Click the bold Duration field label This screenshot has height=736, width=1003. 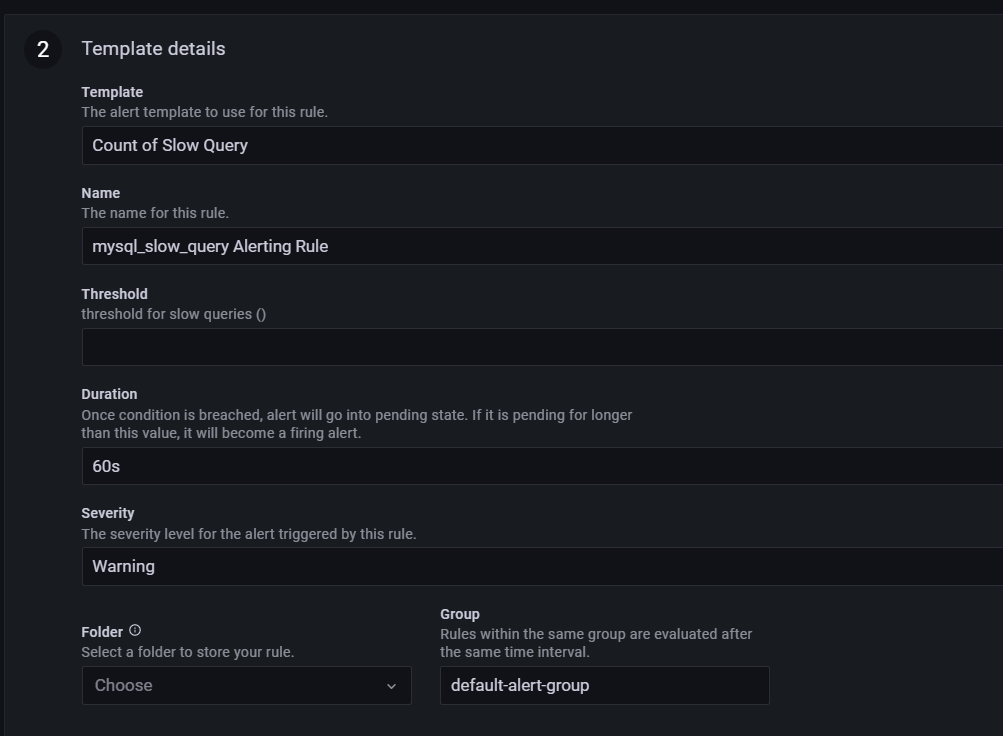pyautogui.click(x=109, y=394)
